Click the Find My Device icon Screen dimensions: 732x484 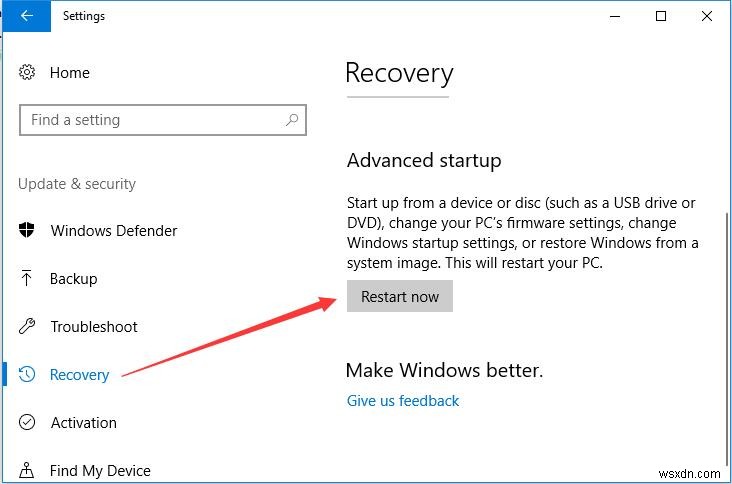click(27, 470)
